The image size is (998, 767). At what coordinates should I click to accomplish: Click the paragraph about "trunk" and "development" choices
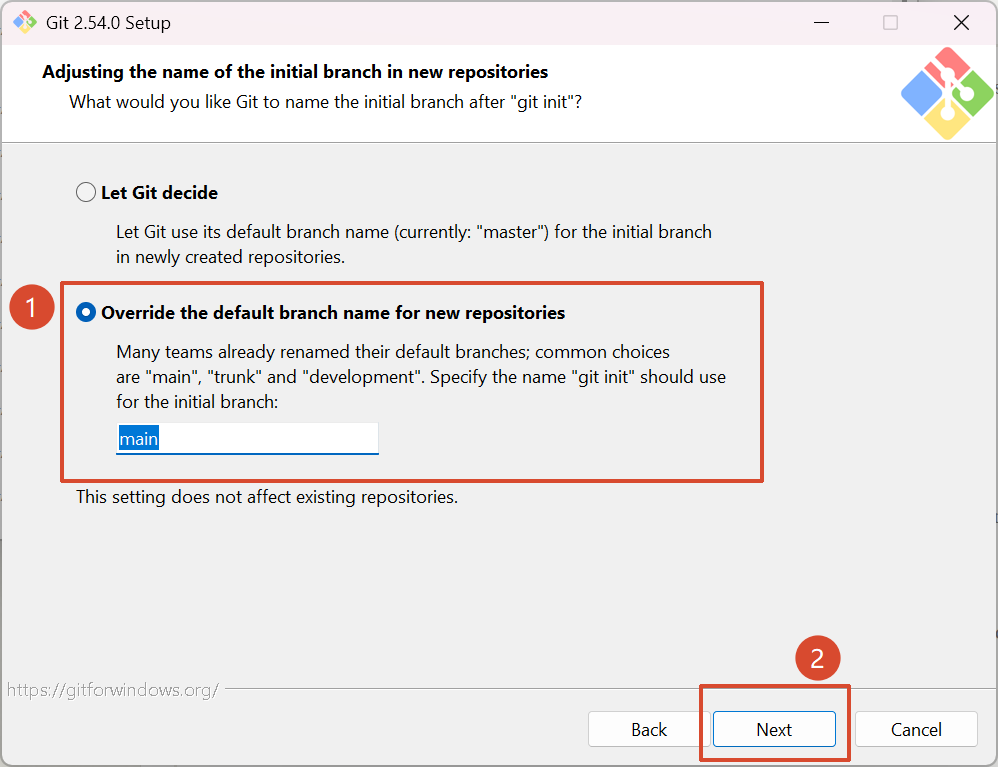click(x=420, y=377)
